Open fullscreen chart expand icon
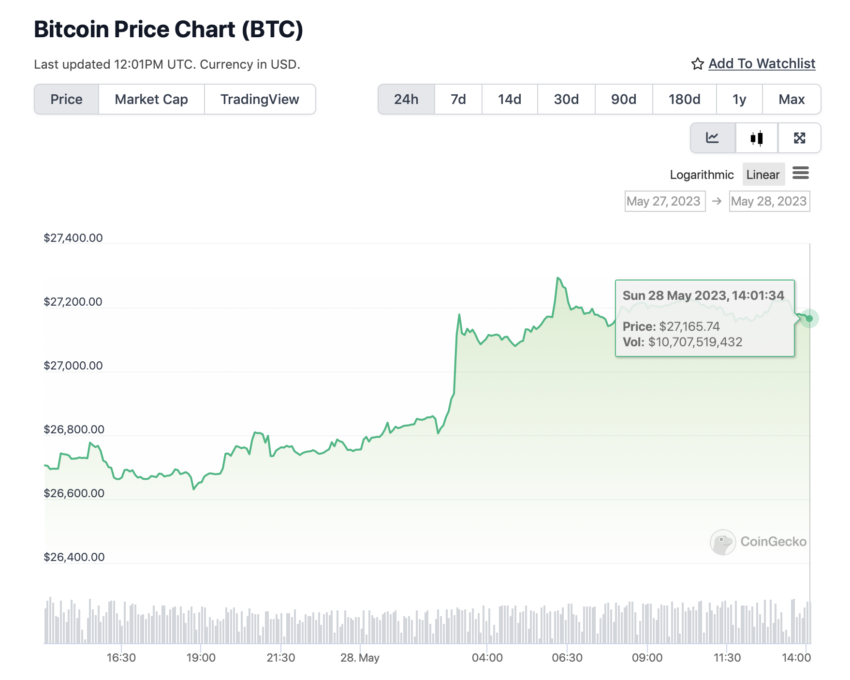This screenshot has width=850, height=680. (799, 138)
